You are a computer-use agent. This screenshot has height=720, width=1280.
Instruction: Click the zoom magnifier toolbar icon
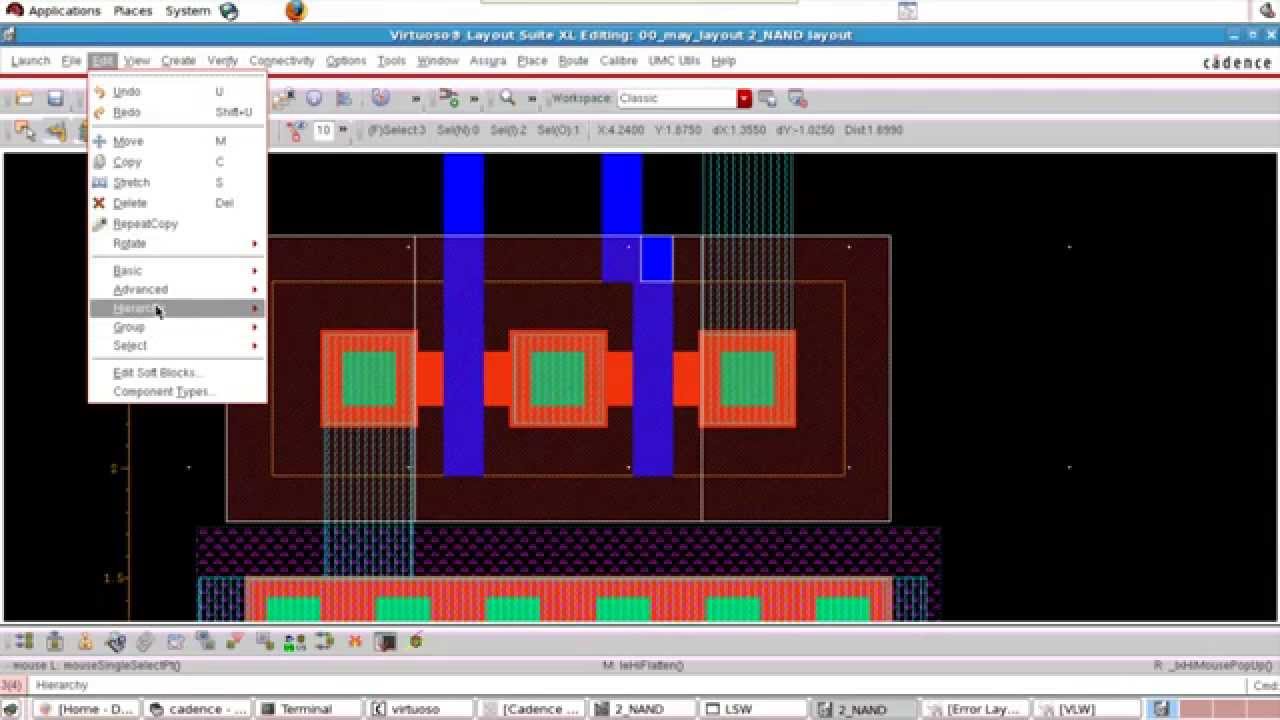(508, 98)
